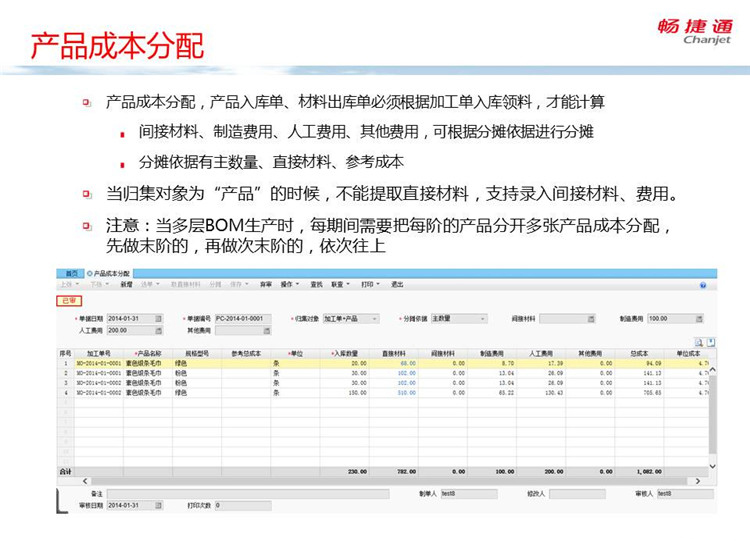Open calculator icon in 间接材料 field
Screen dimensions: 750x542
(591, 319)
